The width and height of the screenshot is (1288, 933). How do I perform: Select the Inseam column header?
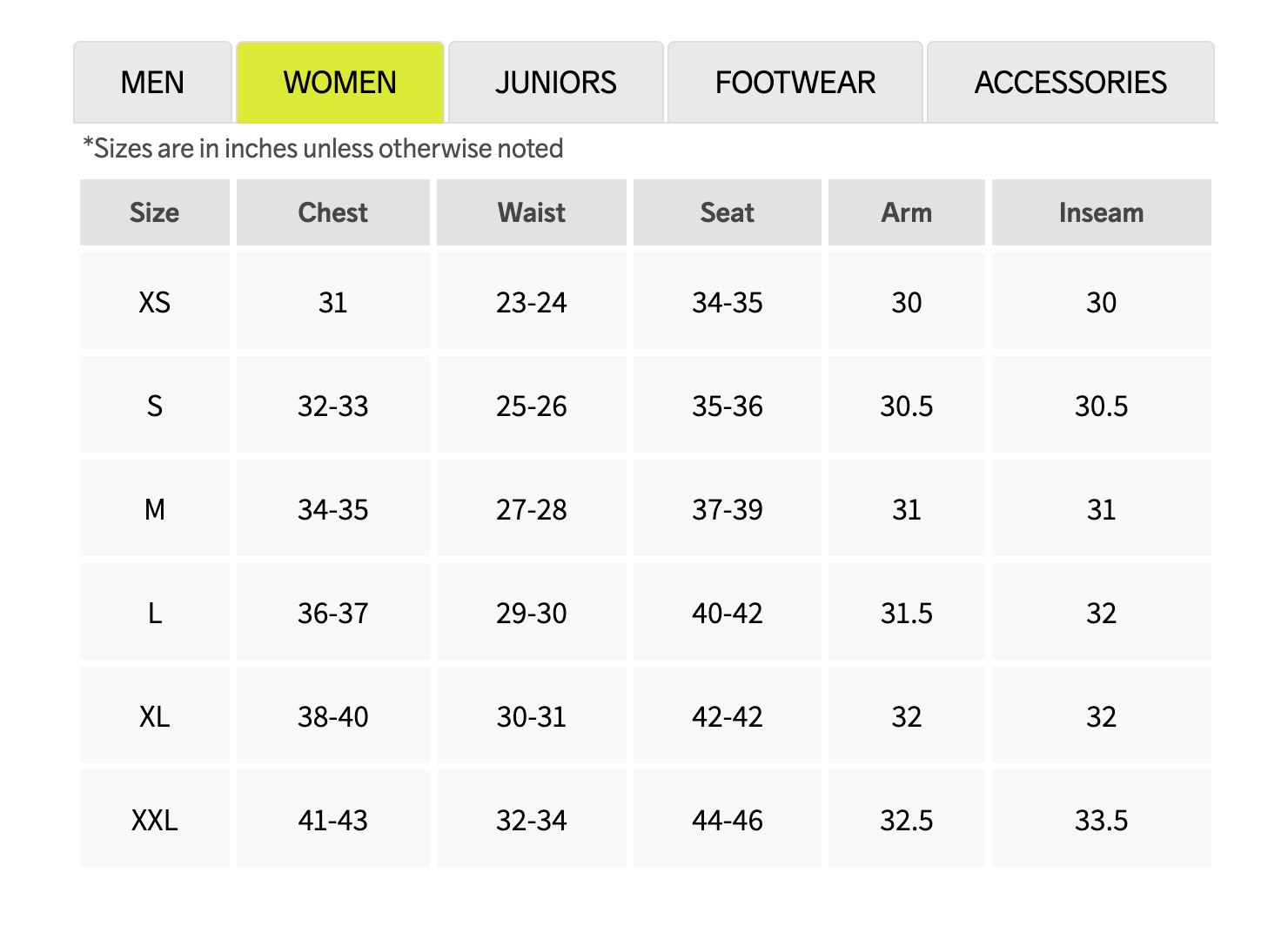[x=1101, y=212]
